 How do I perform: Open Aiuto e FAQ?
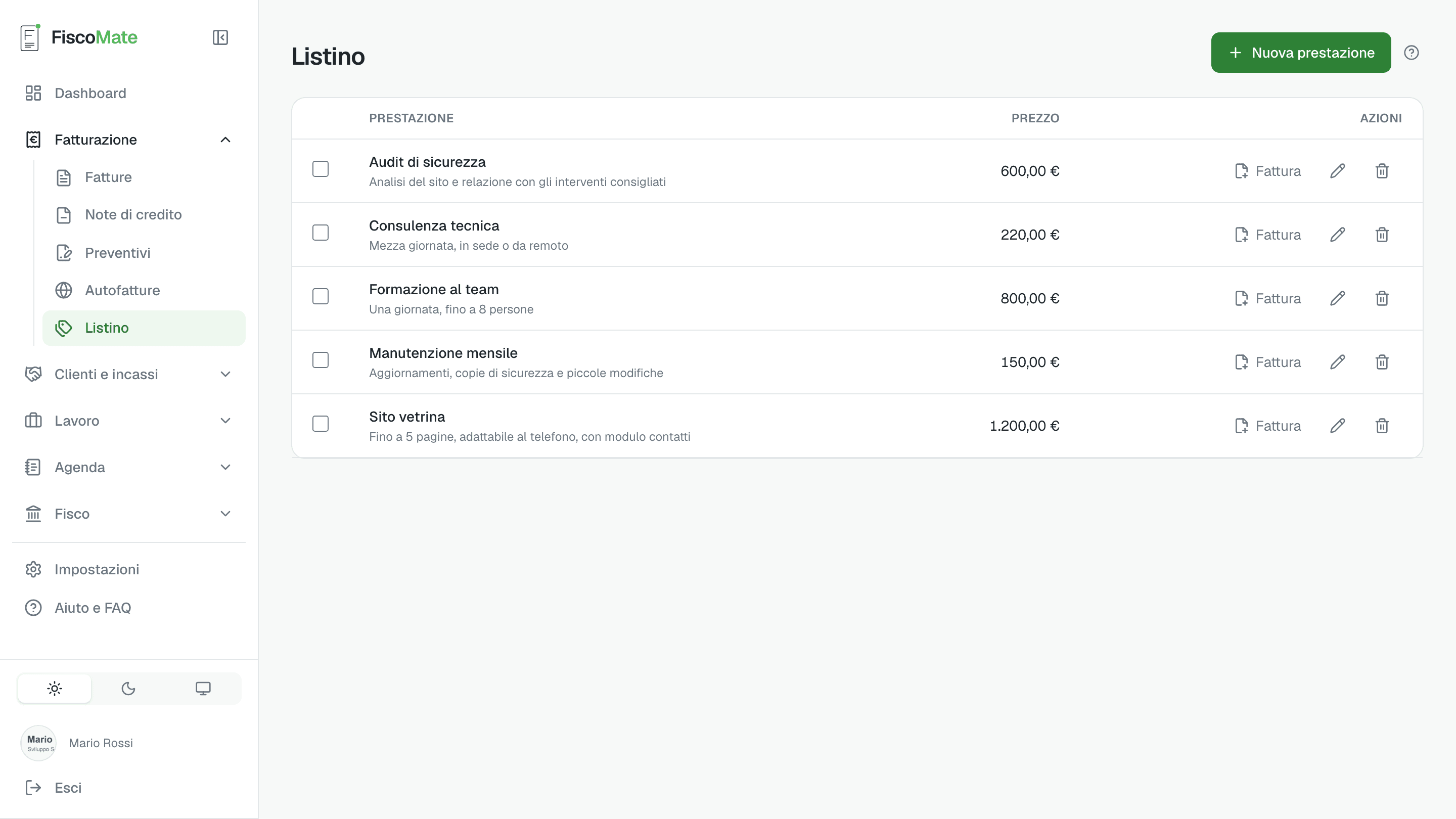(x=129, y=608)
